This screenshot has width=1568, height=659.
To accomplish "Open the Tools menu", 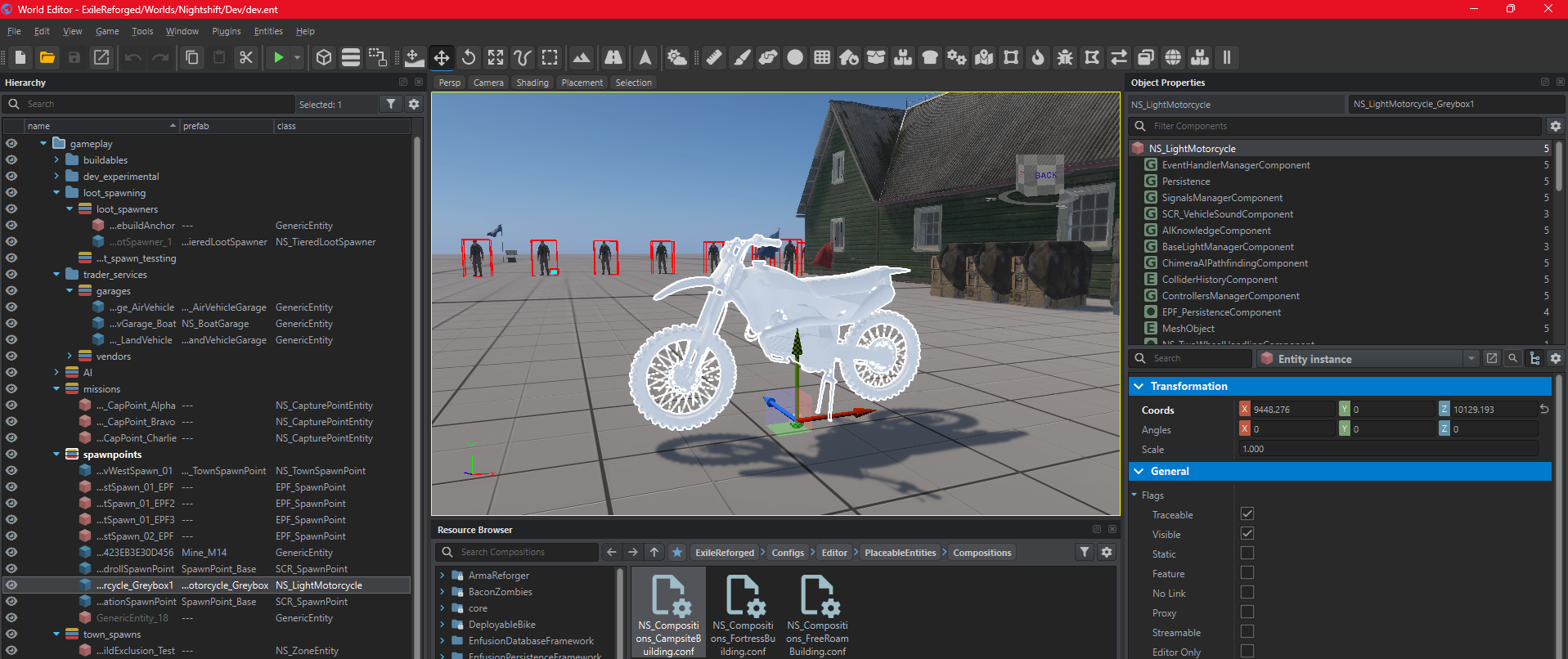I will (x=142, y=31).
